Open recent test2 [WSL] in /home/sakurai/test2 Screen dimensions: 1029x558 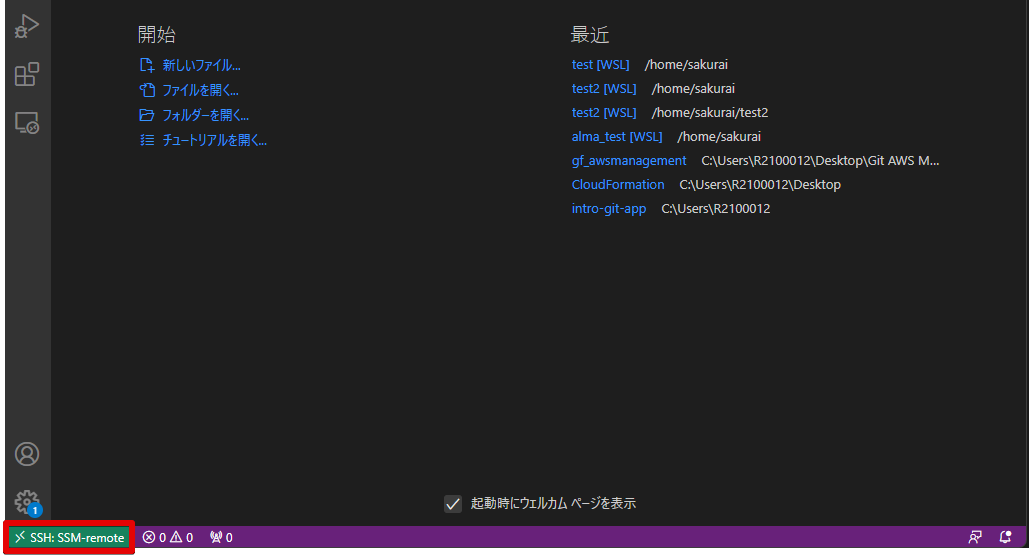[x=604, y=112]
